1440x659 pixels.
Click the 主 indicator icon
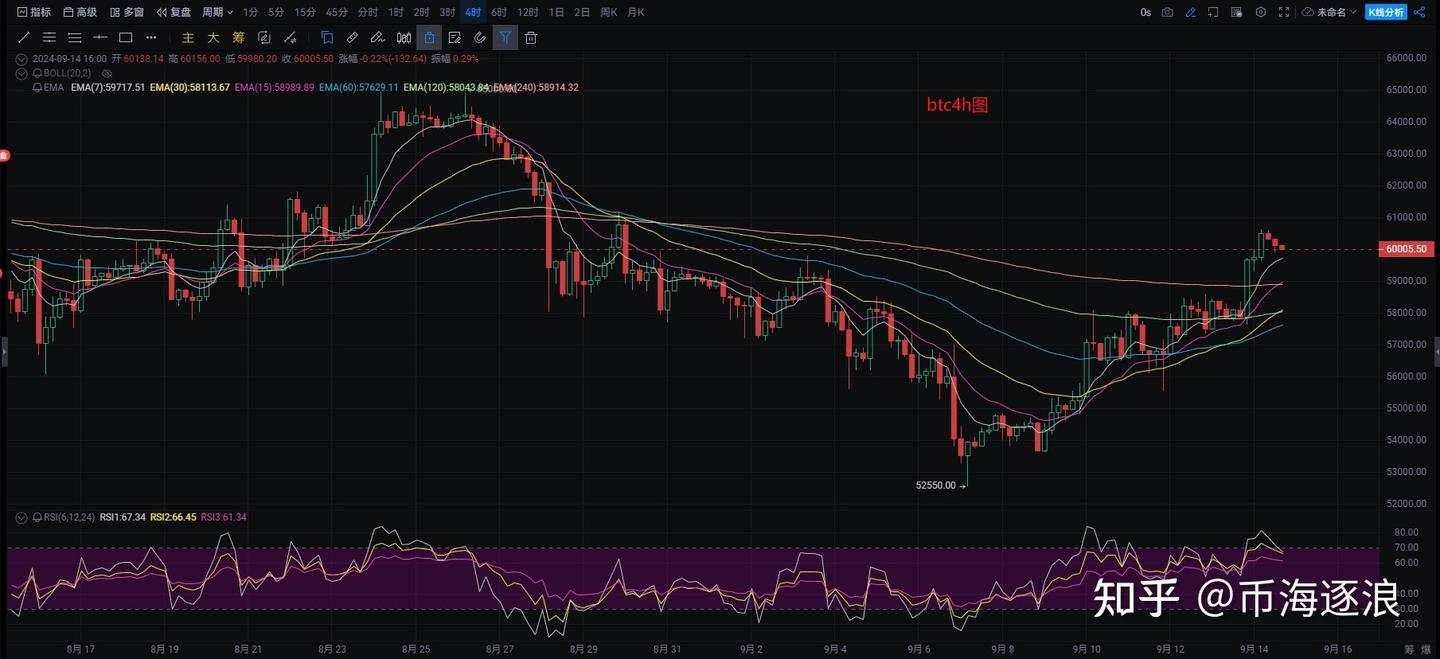(x=188, y=38)
